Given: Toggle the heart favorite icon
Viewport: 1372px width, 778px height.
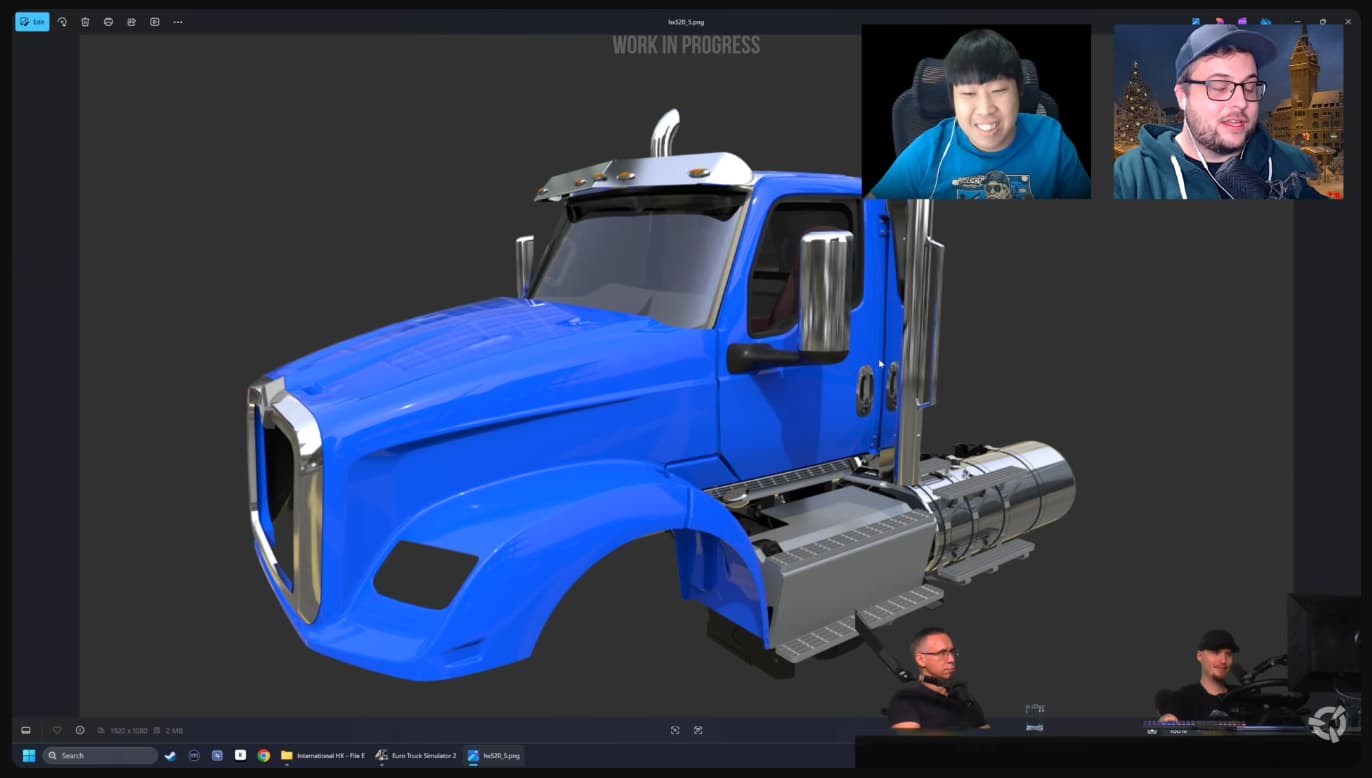Looking at the screenshot, I should [57, 730].
